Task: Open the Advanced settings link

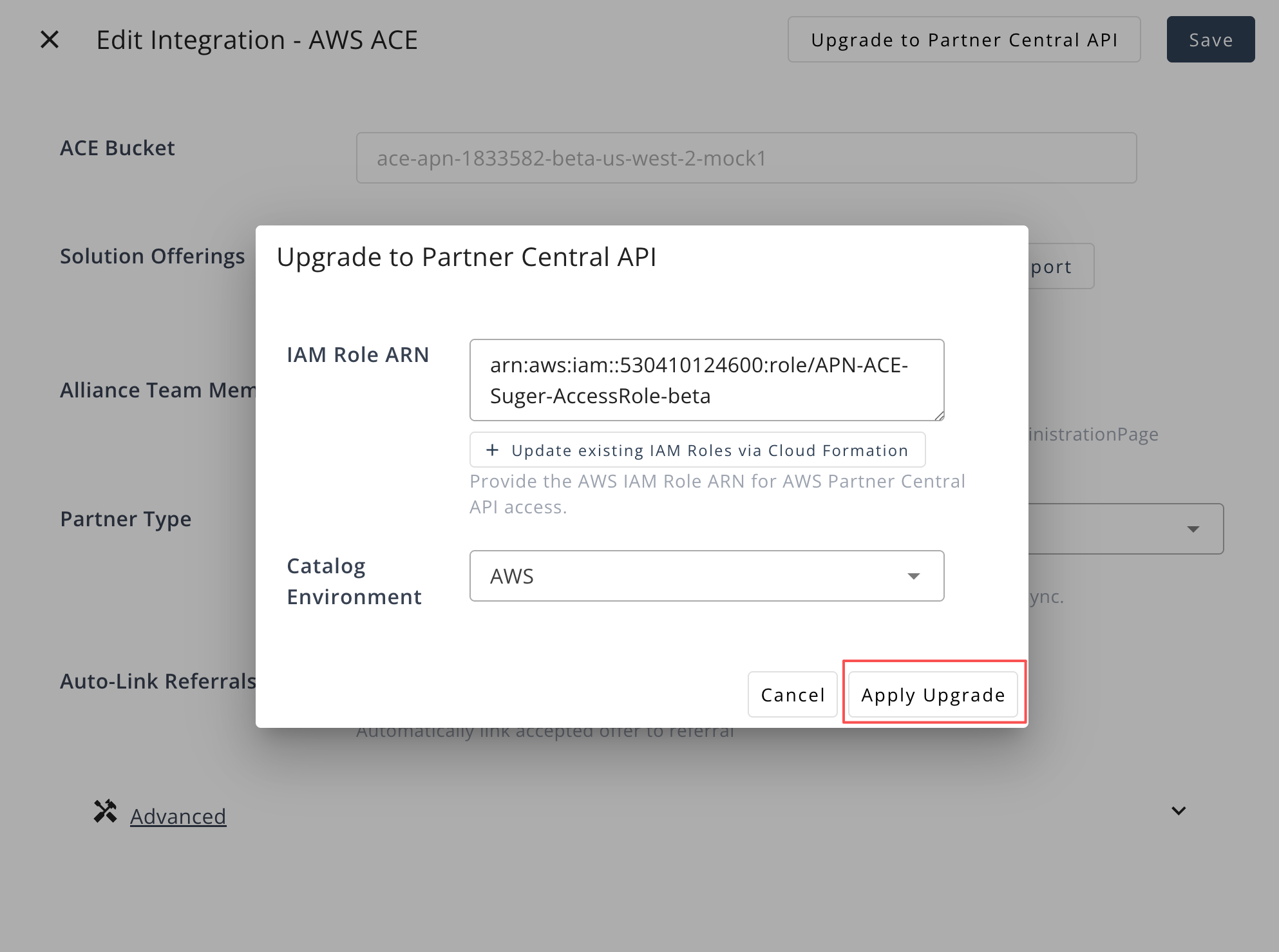Action: pyautogui.click(x=178, y=816)
